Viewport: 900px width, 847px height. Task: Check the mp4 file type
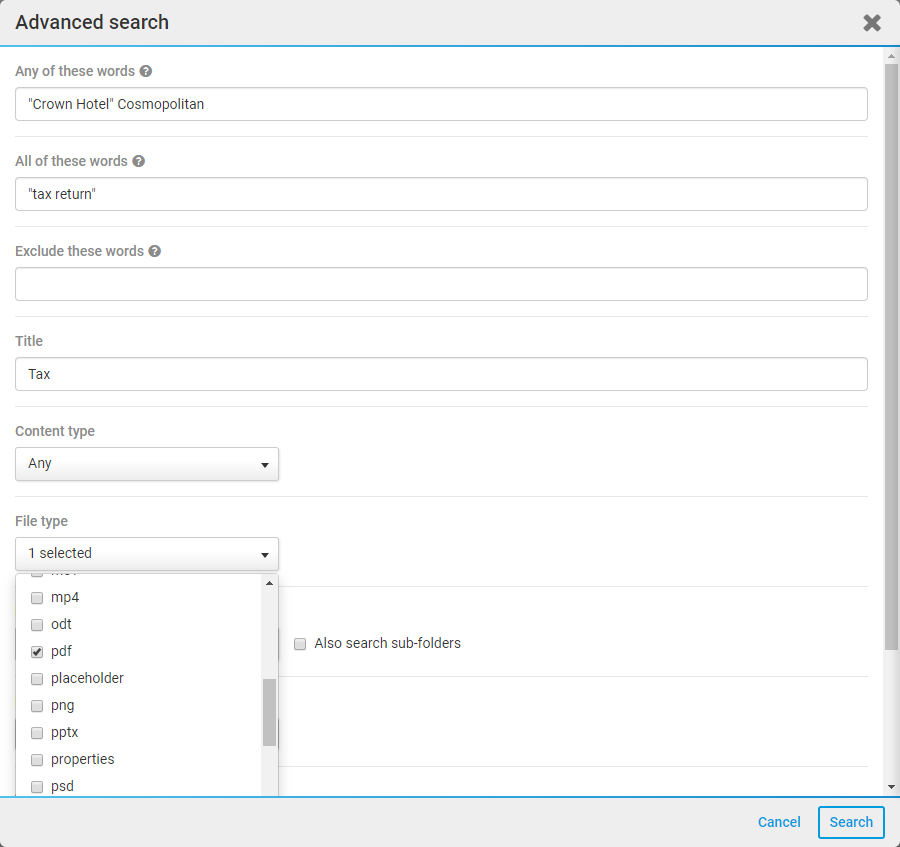coord(37,598)
